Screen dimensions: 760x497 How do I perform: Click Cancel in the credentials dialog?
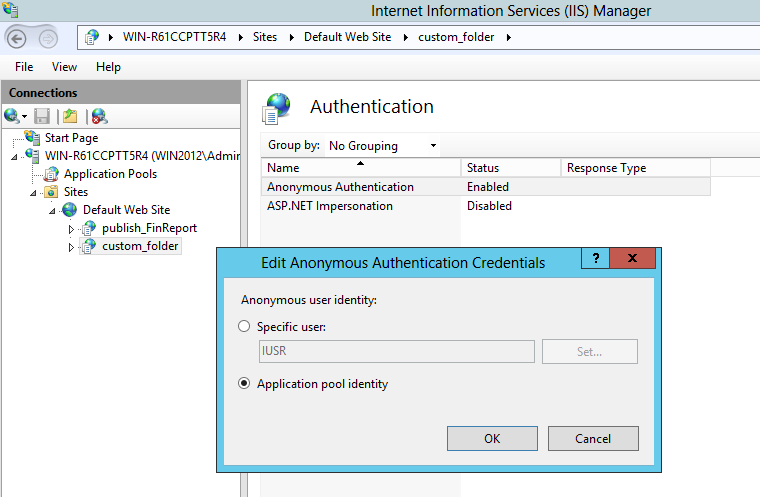tap(593, 439)
